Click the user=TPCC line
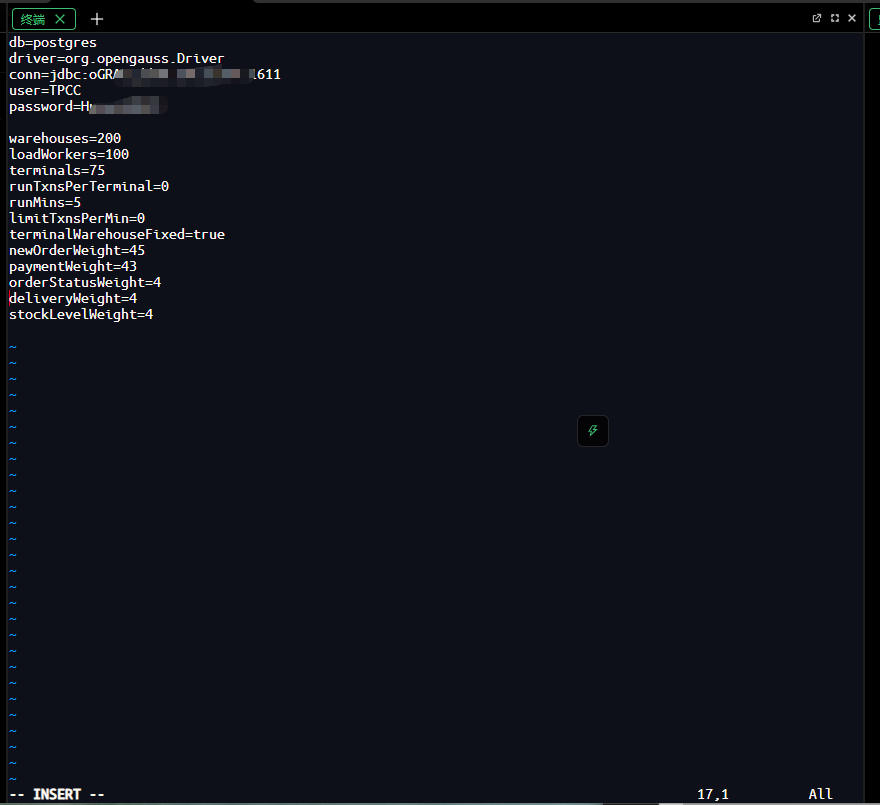 (x=45, y=90)
